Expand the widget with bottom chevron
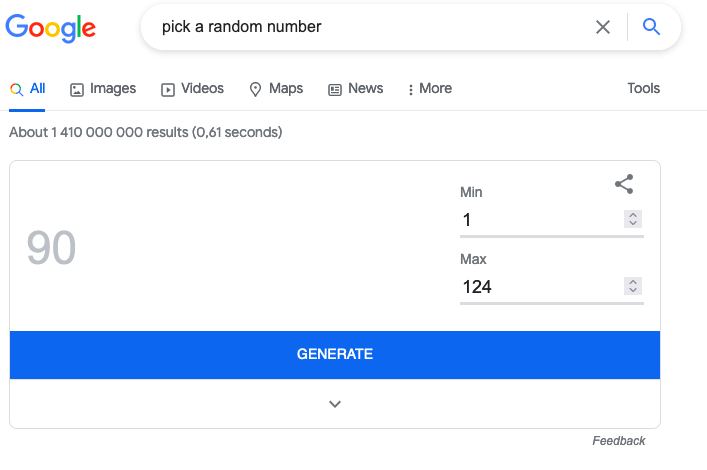The width and height of the screenshot is (707, 470). [x=335, y=404]
